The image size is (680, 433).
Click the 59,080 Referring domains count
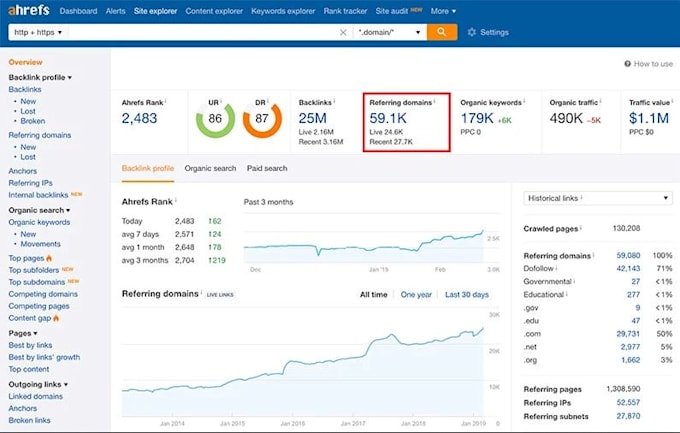click(628, 256)
